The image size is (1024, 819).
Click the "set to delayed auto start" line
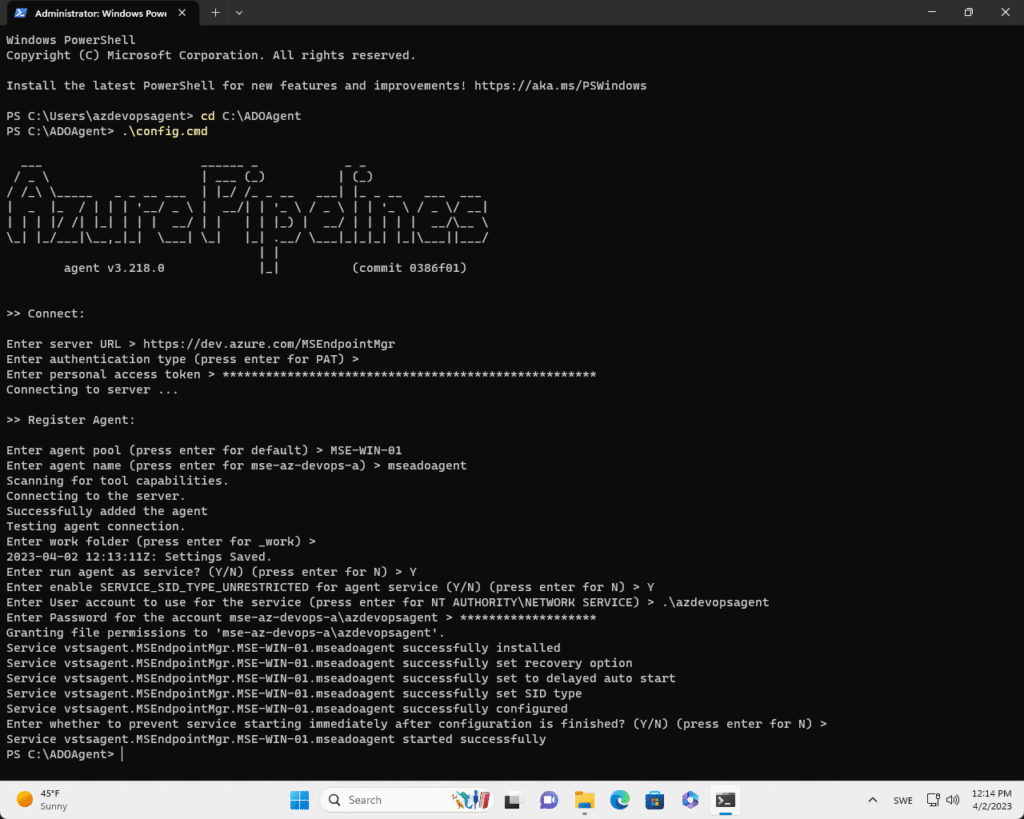point(341,678)
